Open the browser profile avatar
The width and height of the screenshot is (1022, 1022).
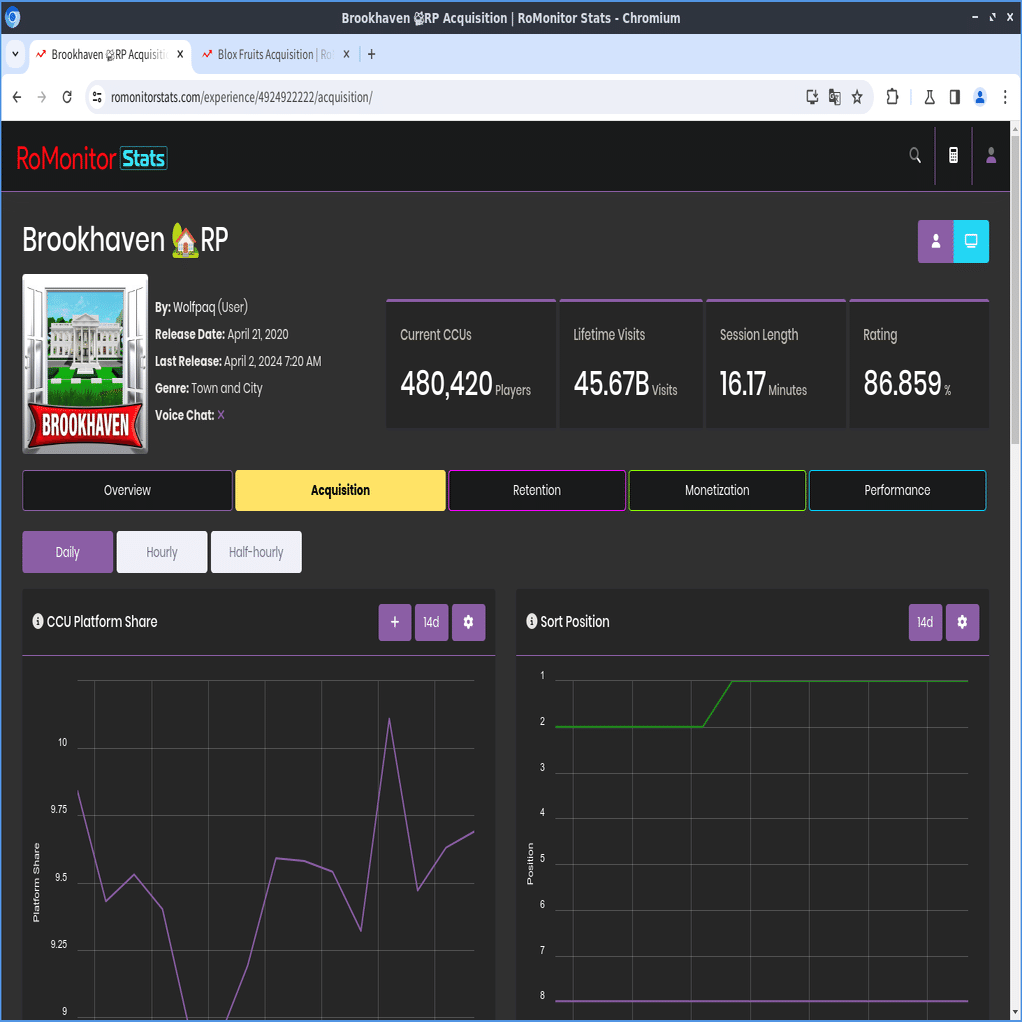click(x=980, y=97)
